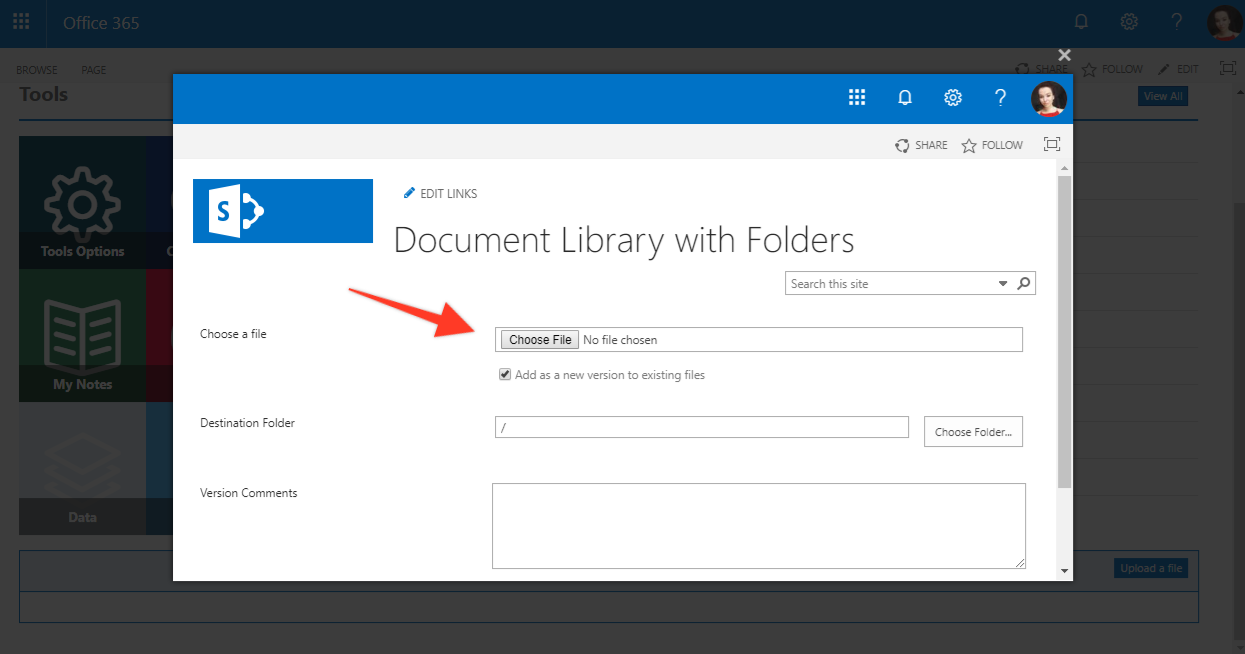
Task: Open Help using the question mark icon
Action: click(1001, 97)
